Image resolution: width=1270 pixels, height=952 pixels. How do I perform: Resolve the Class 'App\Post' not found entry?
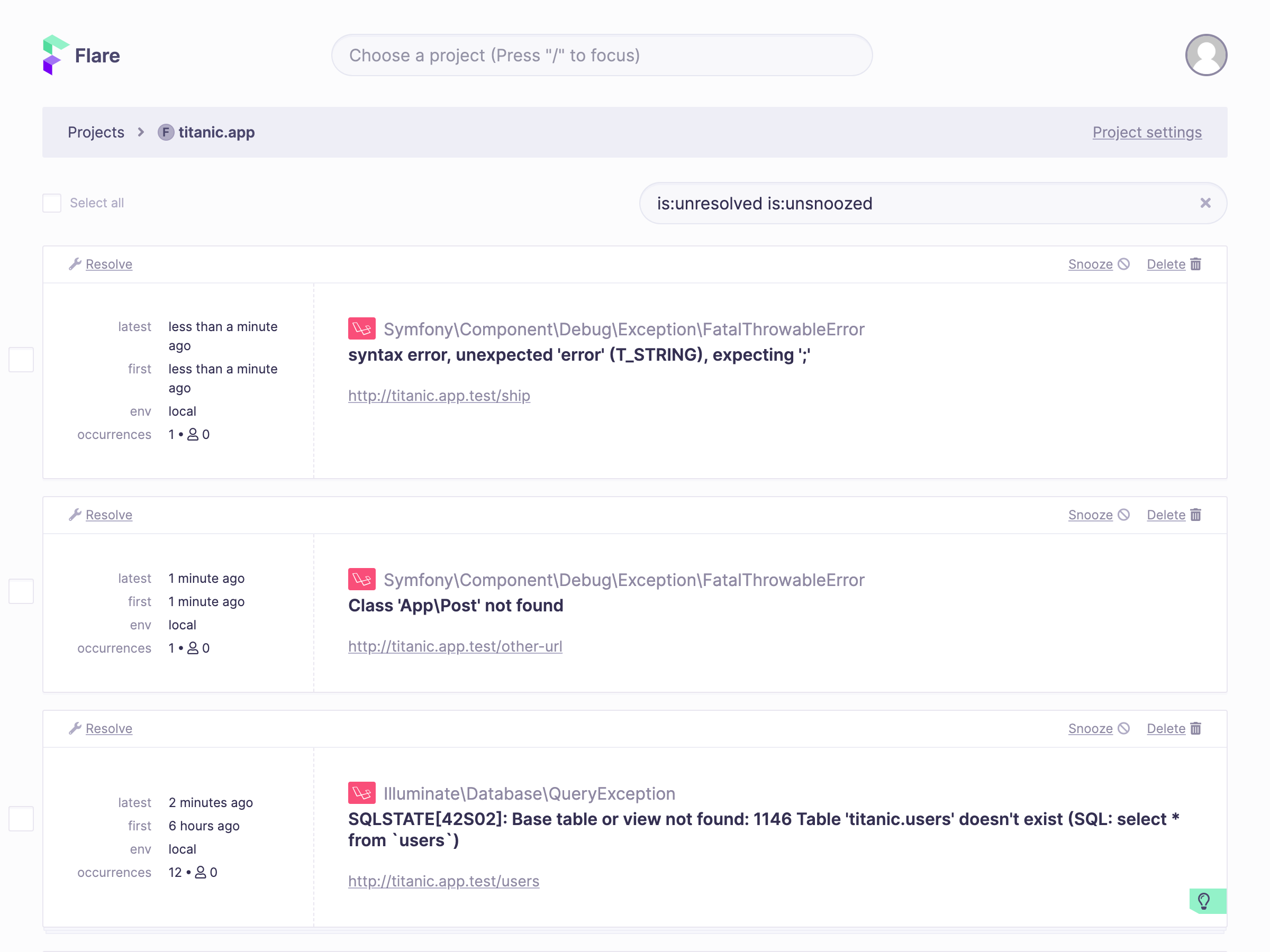point(109,515)
